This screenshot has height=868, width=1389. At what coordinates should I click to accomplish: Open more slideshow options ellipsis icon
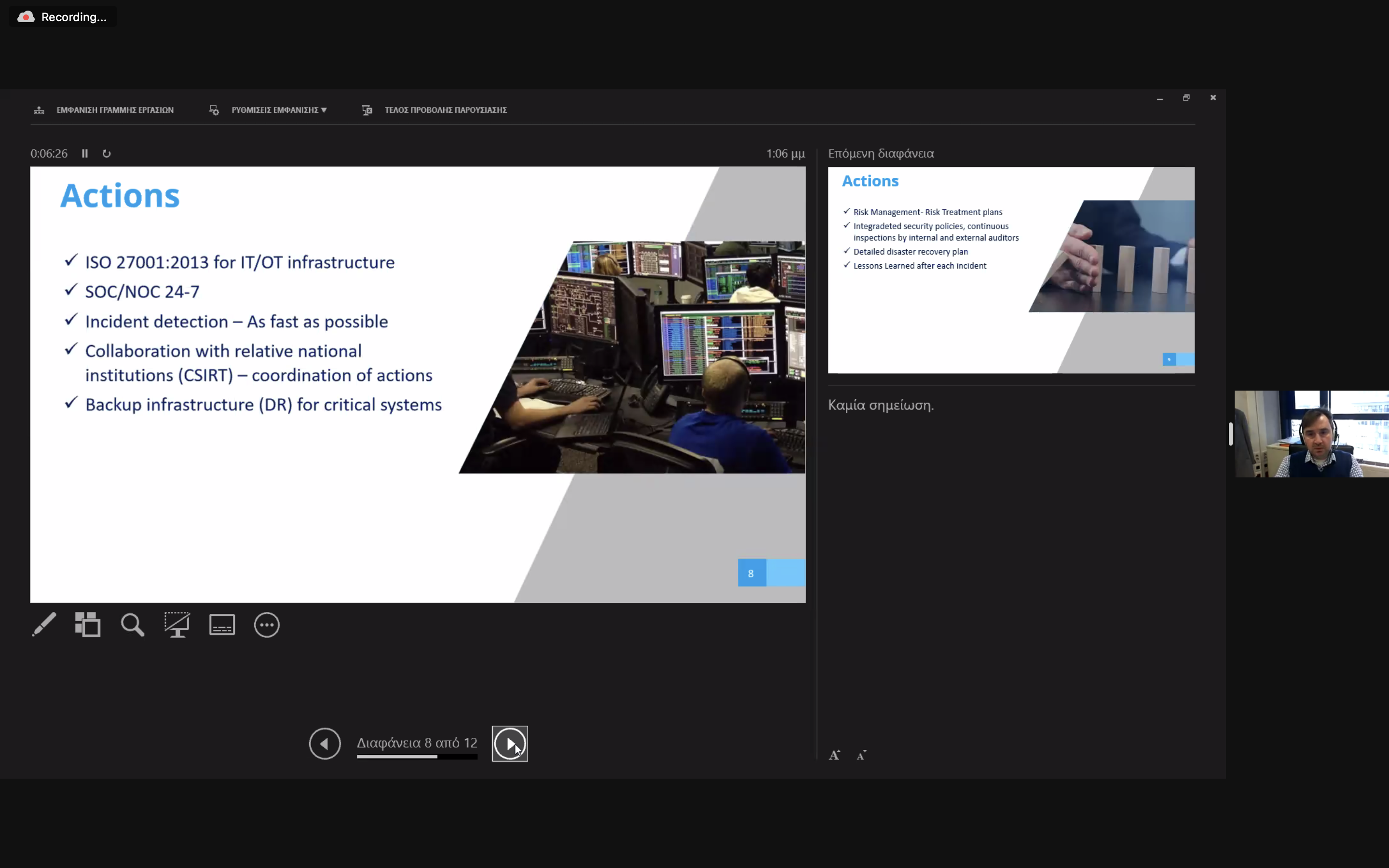(267, 624)
